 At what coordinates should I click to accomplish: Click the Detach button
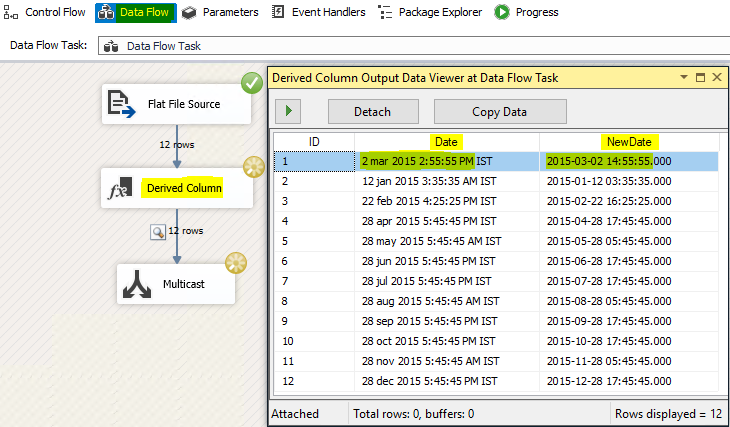point(373,111)
